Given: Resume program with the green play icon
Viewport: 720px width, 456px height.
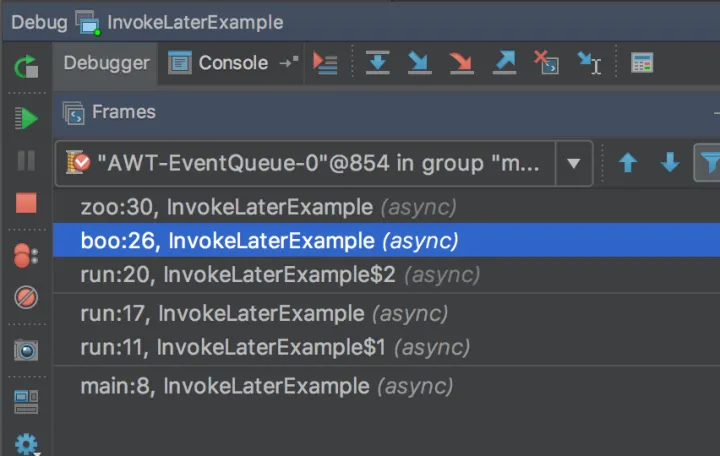Looking at the screenshot, I should click(25, 119).
